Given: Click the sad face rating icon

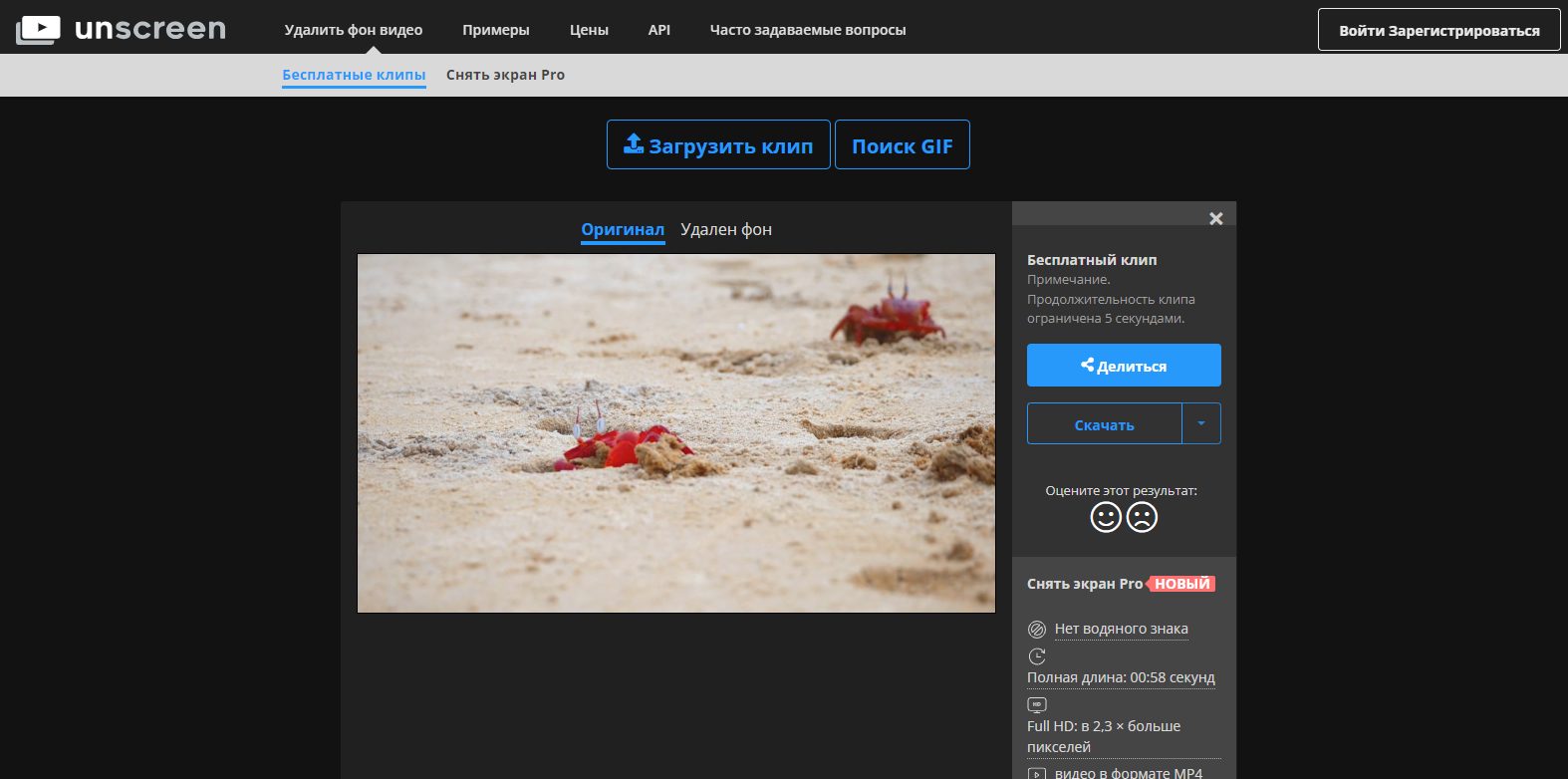Looking at the screenshot, I should [1142, 517].
